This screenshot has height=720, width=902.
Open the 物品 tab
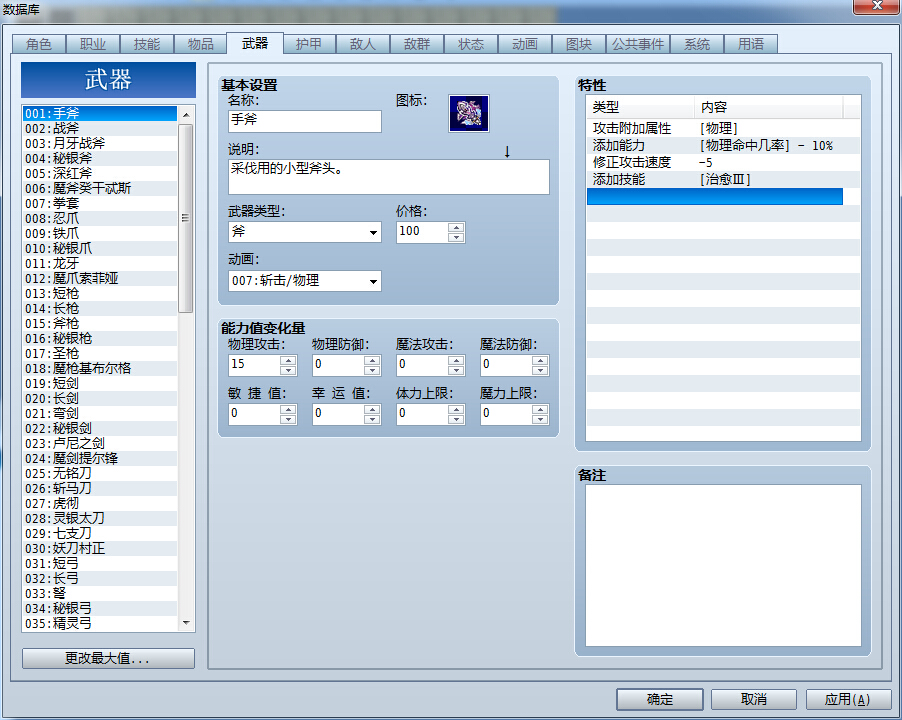[201, 44]
